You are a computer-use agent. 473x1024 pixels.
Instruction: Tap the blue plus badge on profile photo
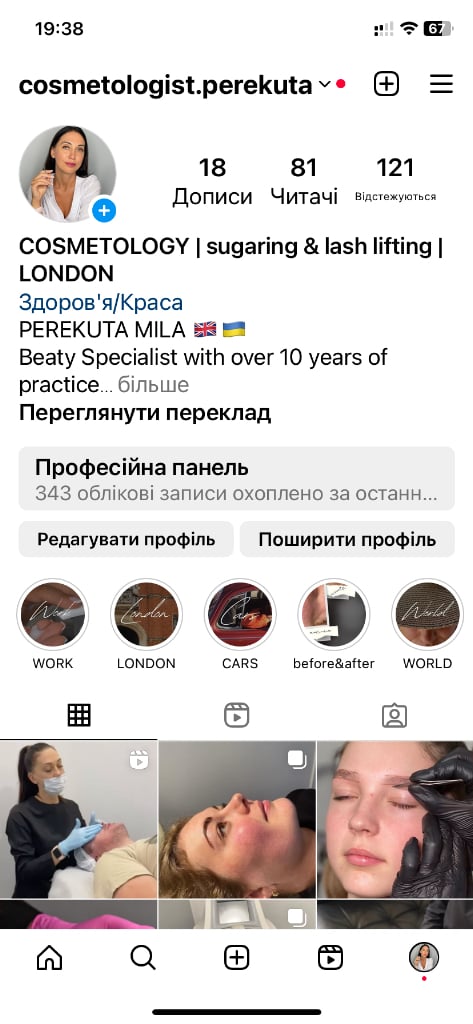(x=104, y=210)
